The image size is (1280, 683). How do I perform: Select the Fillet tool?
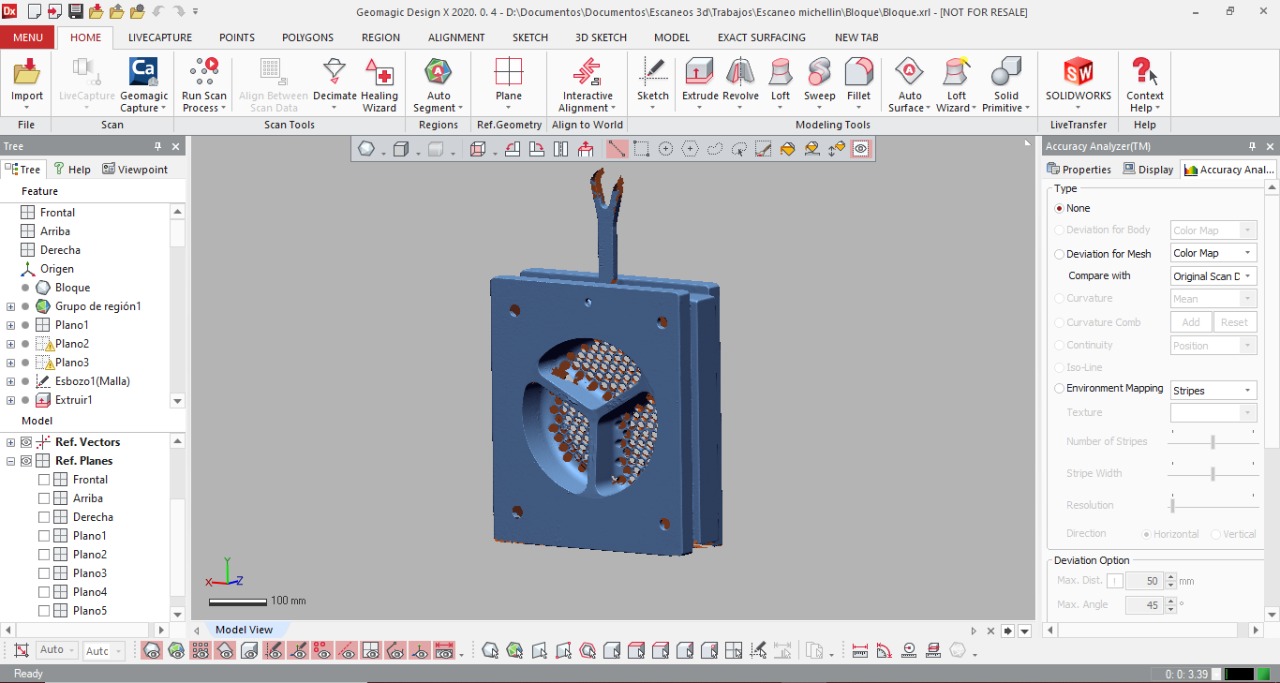point(858,85)
